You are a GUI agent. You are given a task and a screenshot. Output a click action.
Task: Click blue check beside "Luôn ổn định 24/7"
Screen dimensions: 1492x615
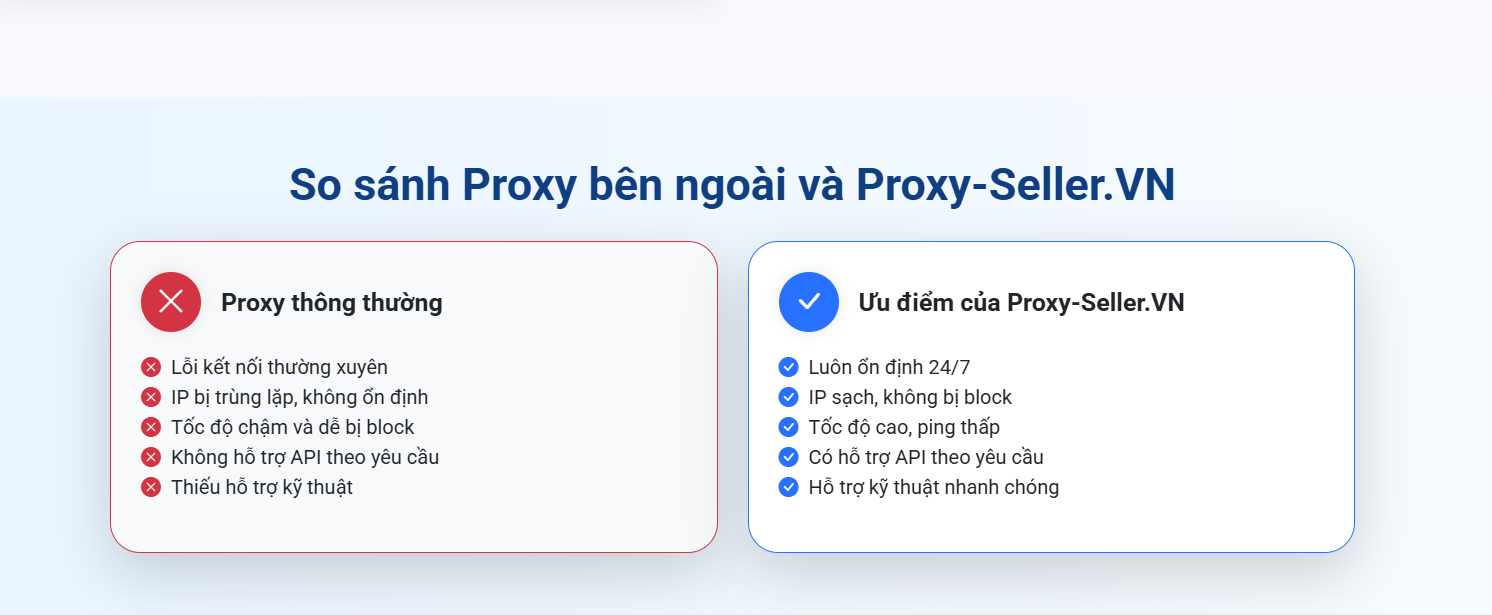click(x=788, y=367)
